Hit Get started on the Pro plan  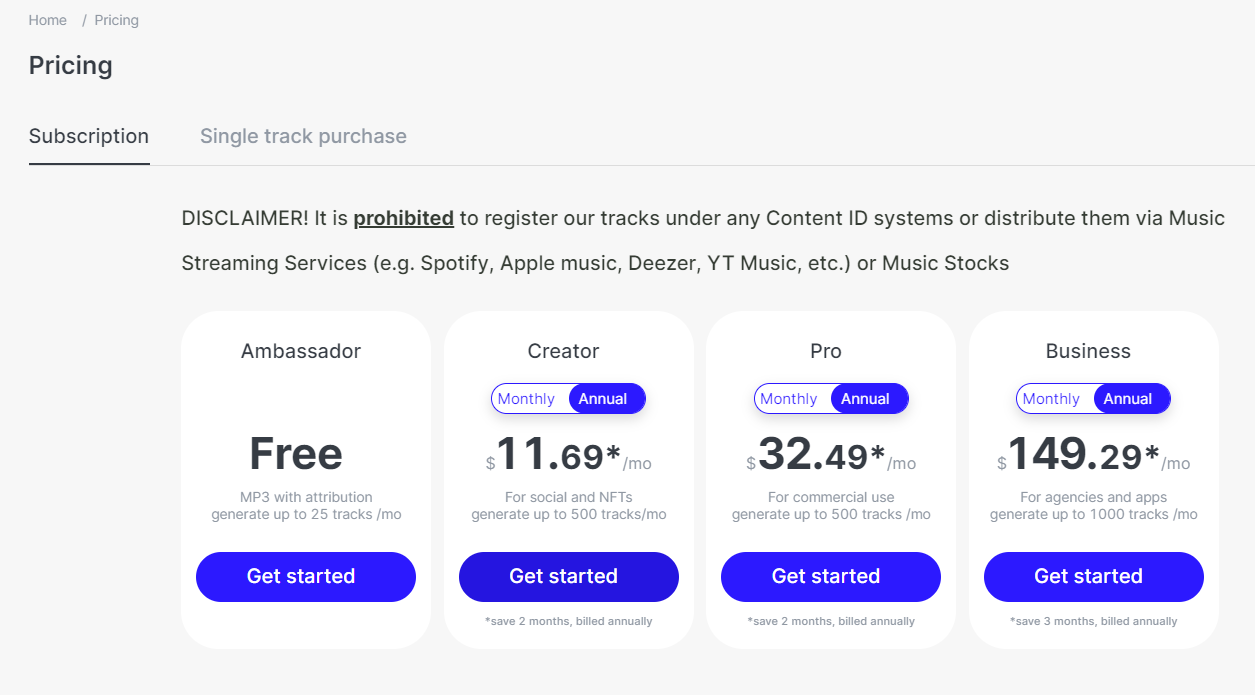826,576
